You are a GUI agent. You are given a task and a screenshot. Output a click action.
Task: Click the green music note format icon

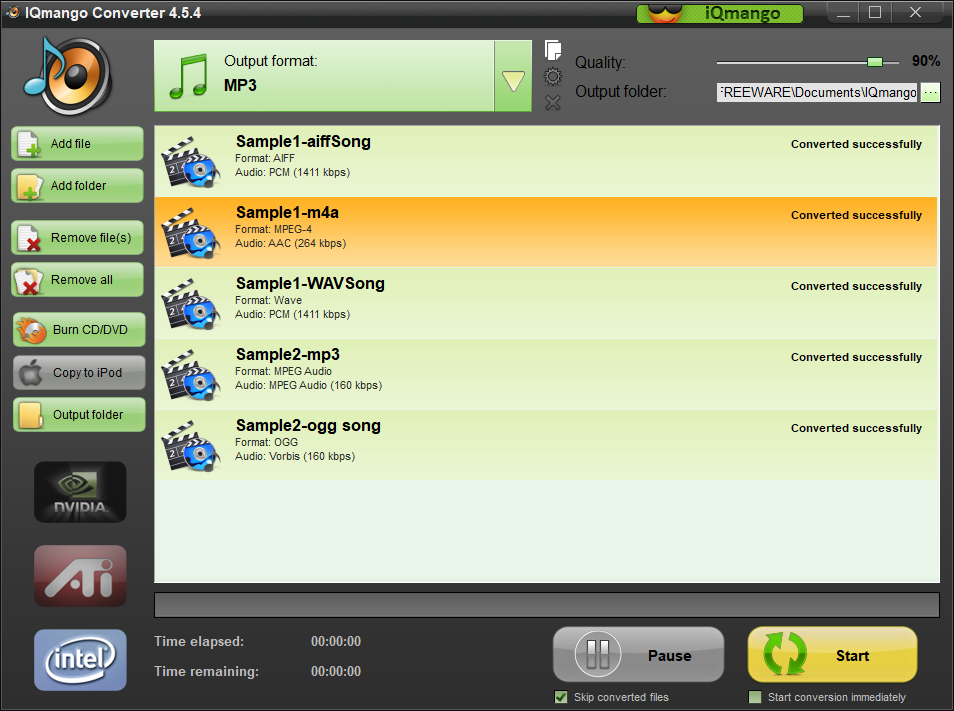[x=189, y=77]
